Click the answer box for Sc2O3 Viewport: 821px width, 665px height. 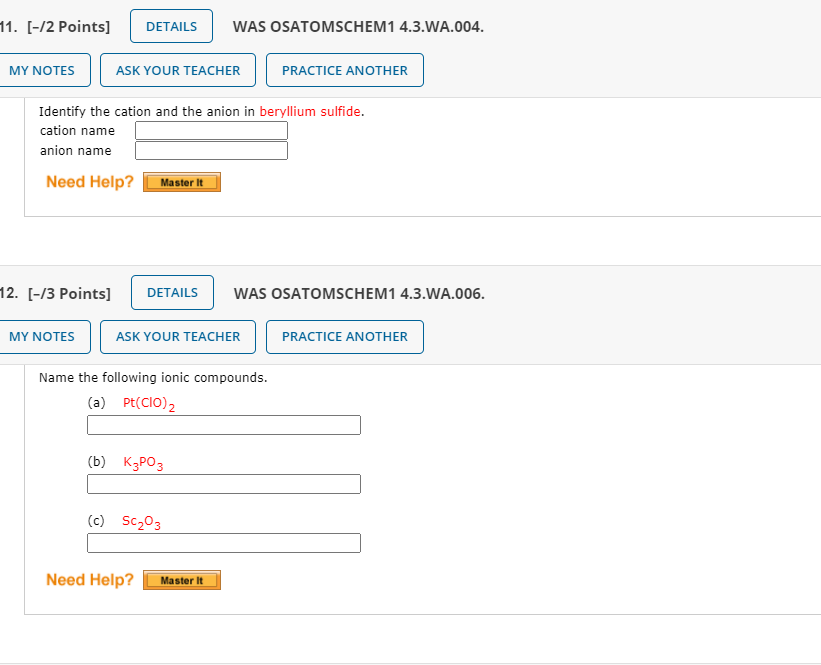pyautogui.click(x=223, y=543)
